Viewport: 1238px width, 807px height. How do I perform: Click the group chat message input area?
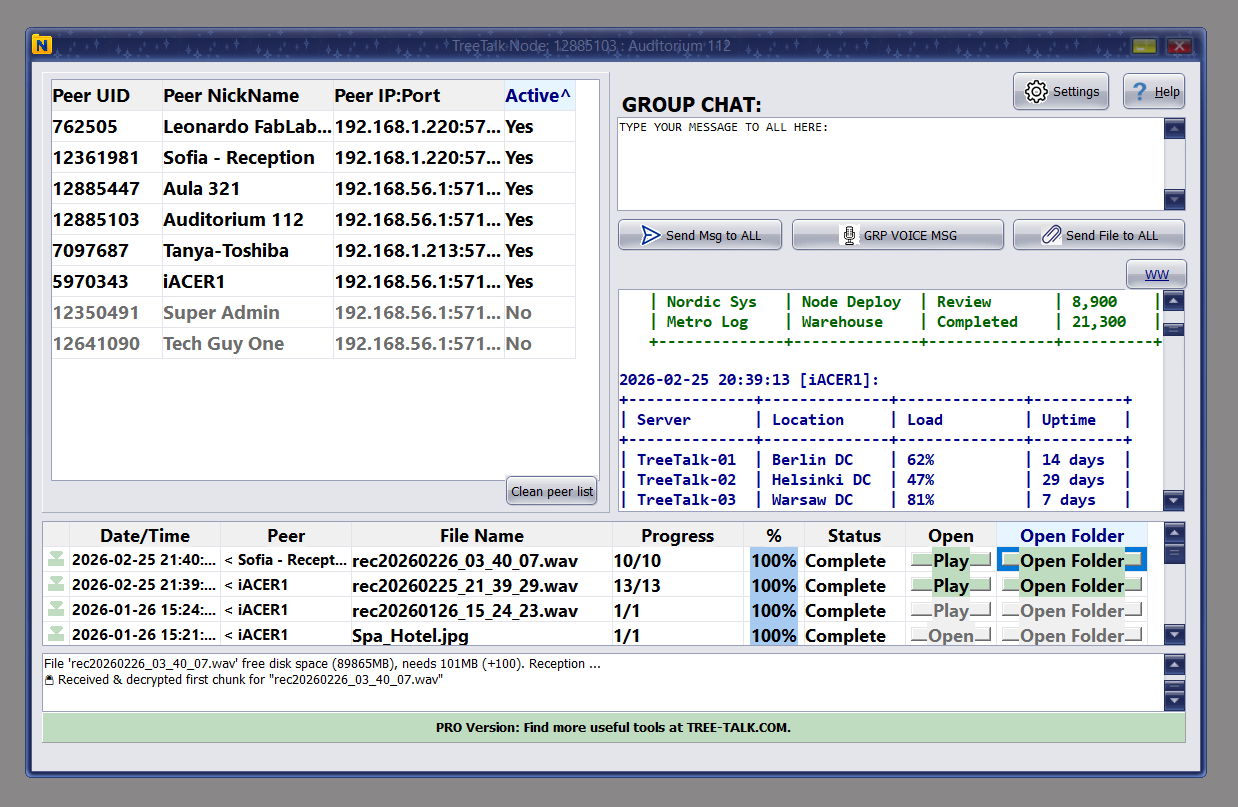[x=890, y=165]
